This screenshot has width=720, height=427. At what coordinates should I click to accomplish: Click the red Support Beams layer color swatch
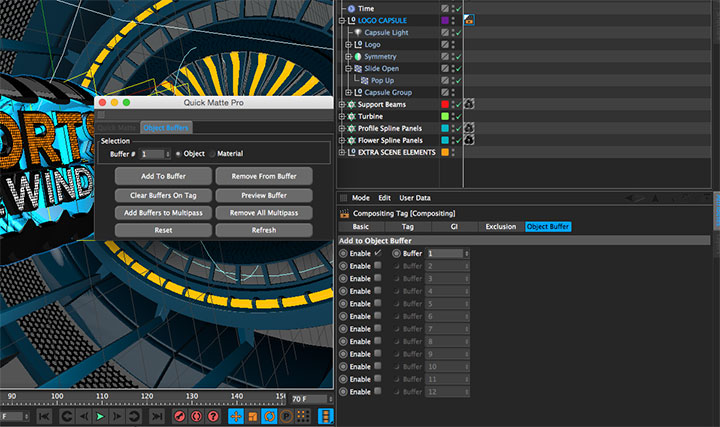click(x=444, y=104)
